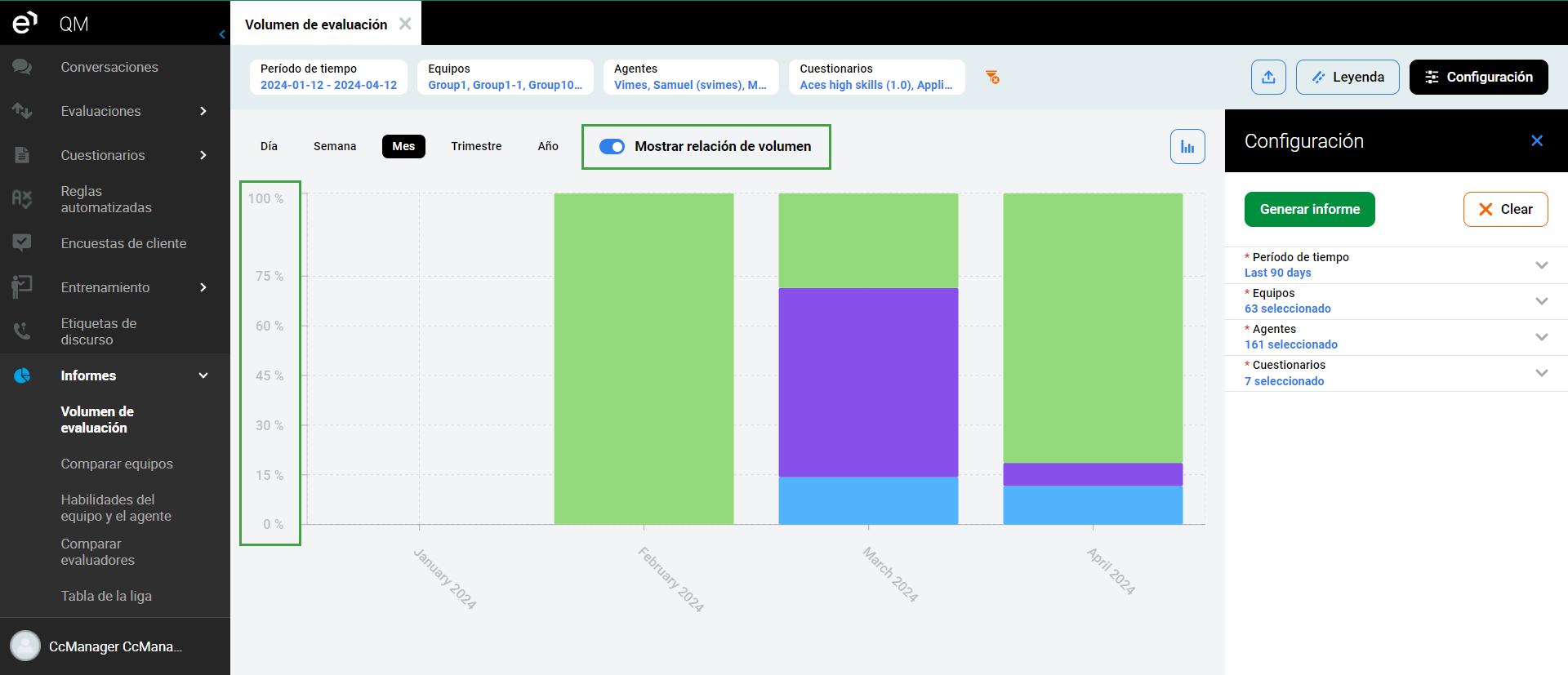
Task: Expand the Evaluaciones submenu chevron
Action: [x=203, y=111]
